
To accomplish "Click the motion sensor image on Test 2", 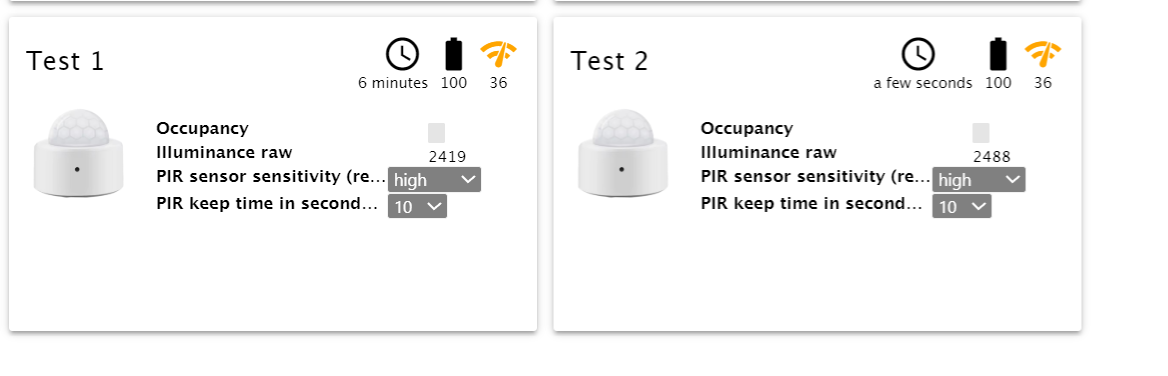I will click(623, 153).
